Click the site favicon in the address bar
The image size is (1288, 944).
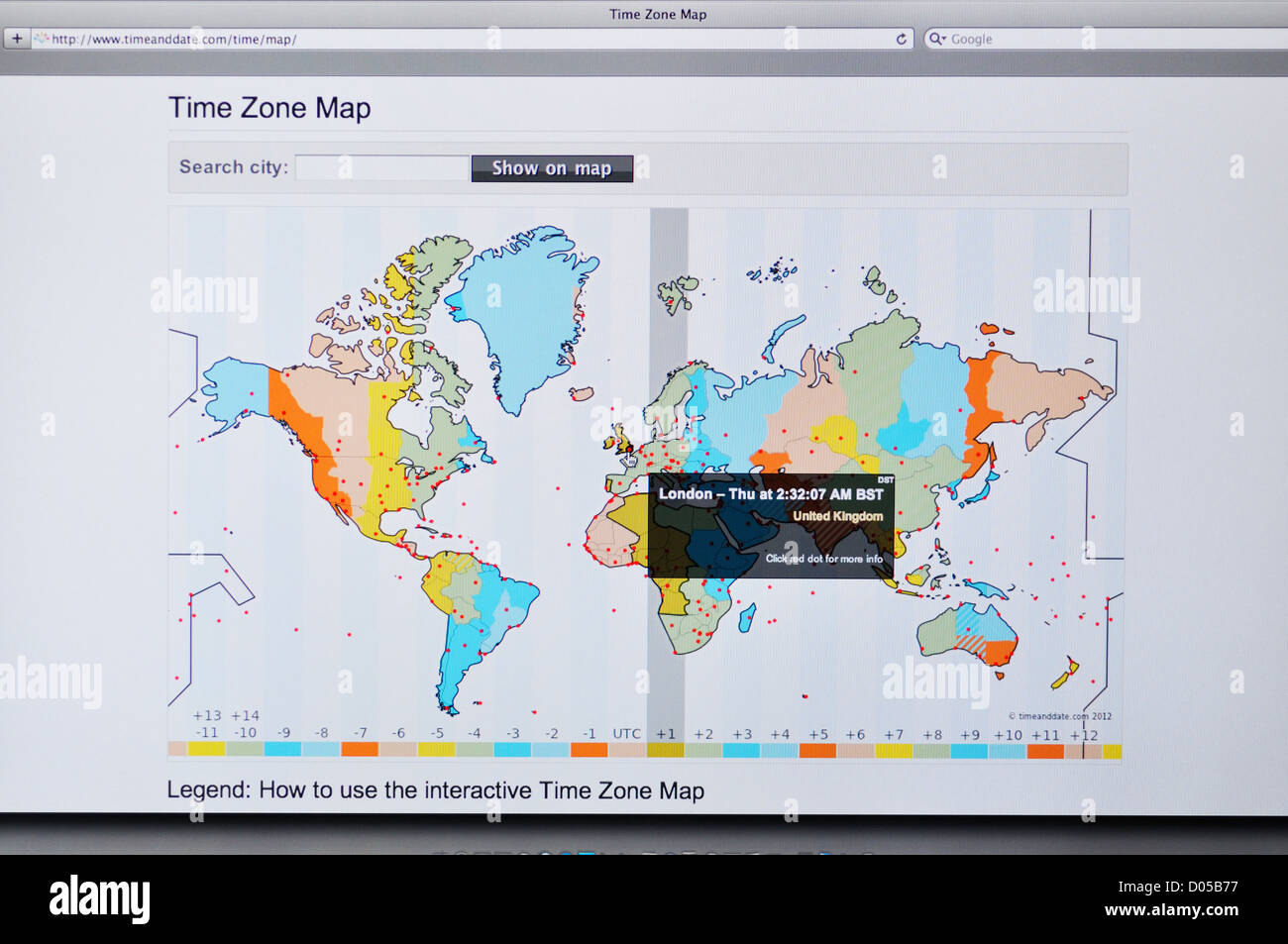coord(42,40)
